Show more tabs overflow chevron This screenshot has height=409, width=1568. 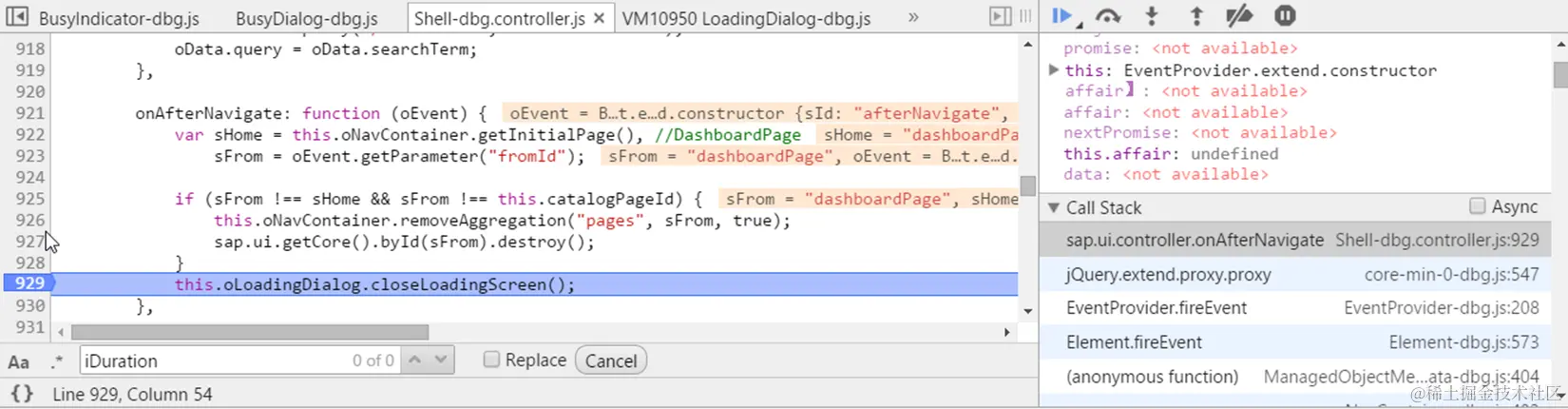pos(913,17)
